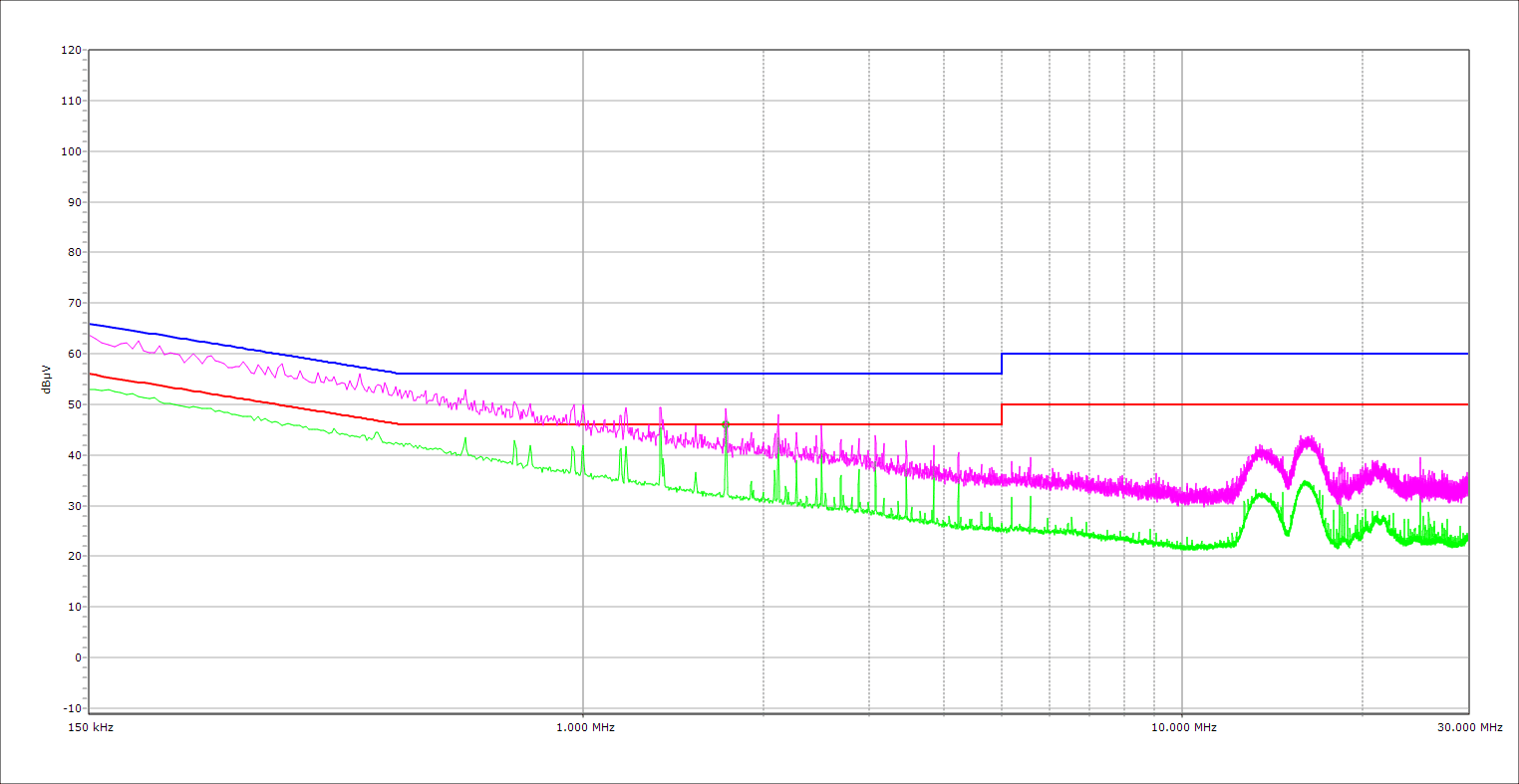Select the blue limit line's flat 60 dBµV segment
Image resolution: width=1519 pixels, height=784 pixels.
[1236, 354]
